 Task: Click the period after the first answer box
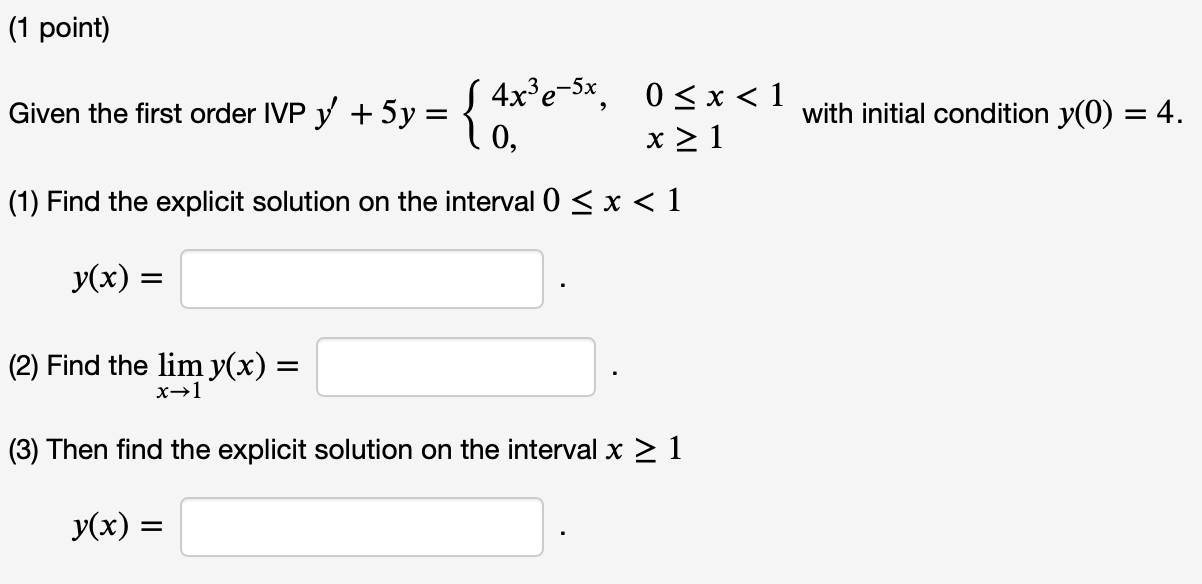(x=563, y=285)
